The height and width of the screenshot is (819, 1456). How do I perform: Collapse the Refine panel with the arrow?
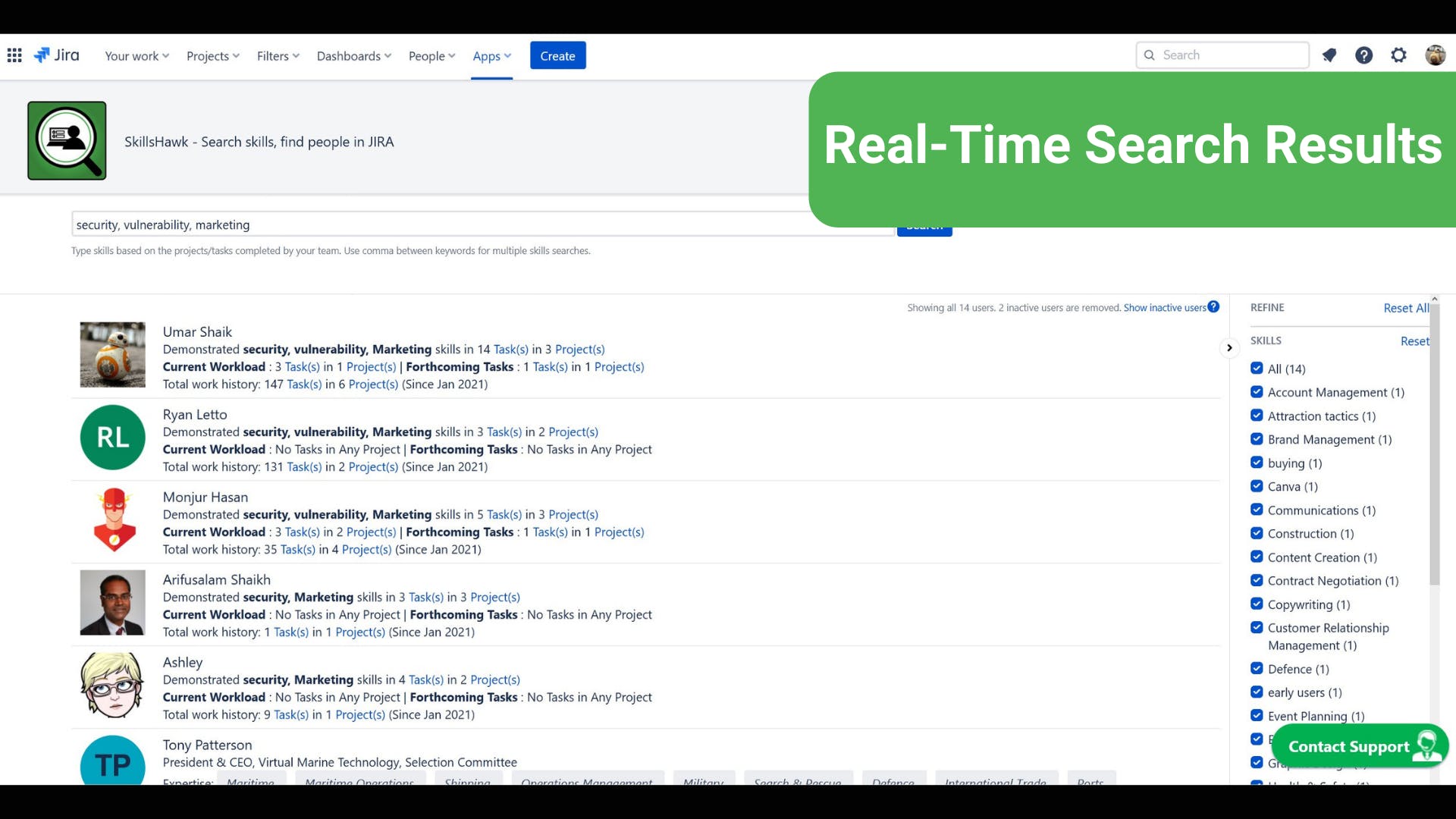point(1229,348)
